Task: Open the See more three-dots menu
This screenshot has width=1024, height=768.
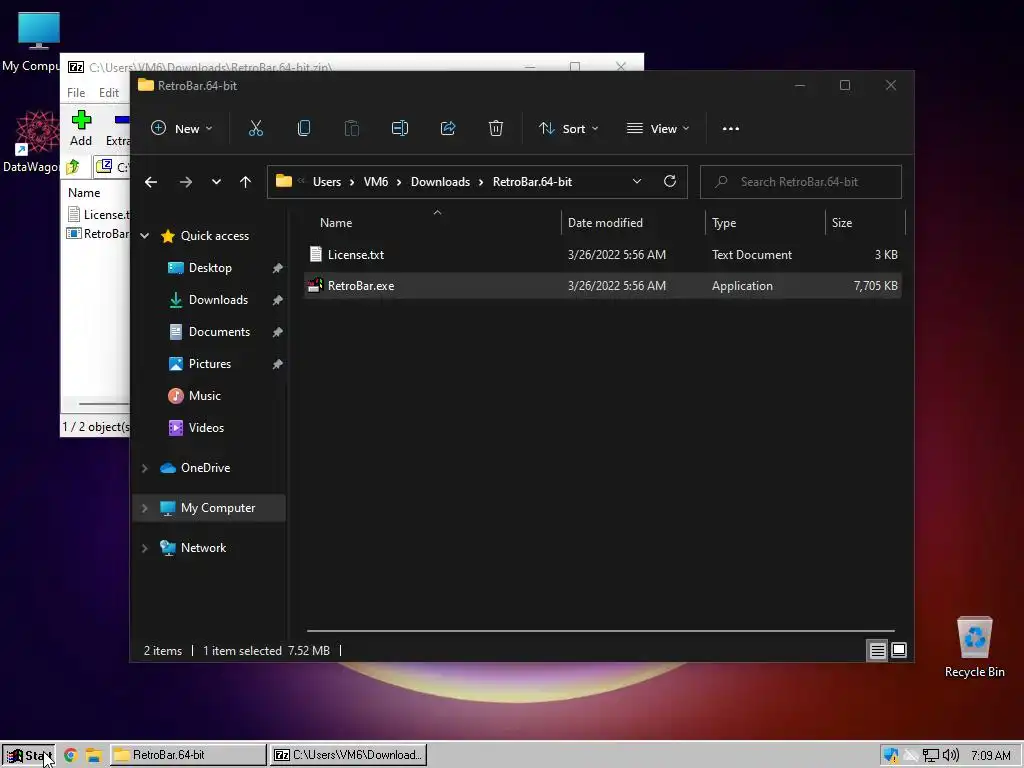Action: pyautogui.click(x=731, y=129)
